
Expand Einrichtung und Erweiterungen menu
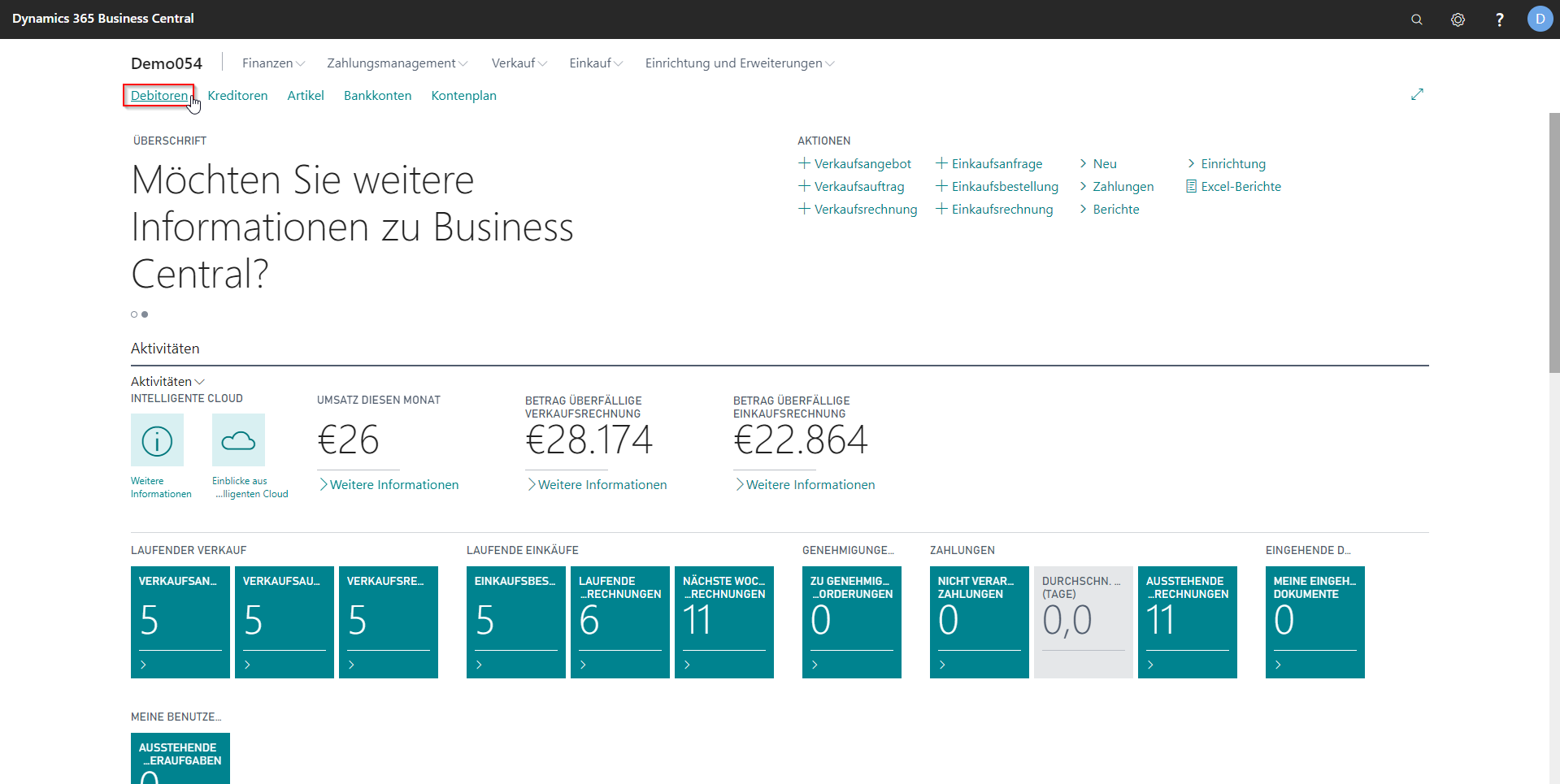tap(740, 63)
